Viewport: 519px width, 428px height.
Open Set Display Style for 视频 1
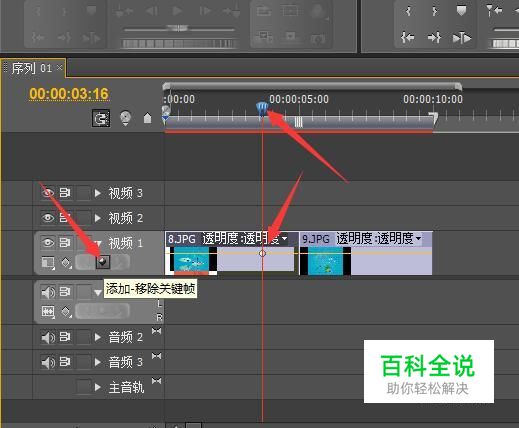[x=48, y=262]
